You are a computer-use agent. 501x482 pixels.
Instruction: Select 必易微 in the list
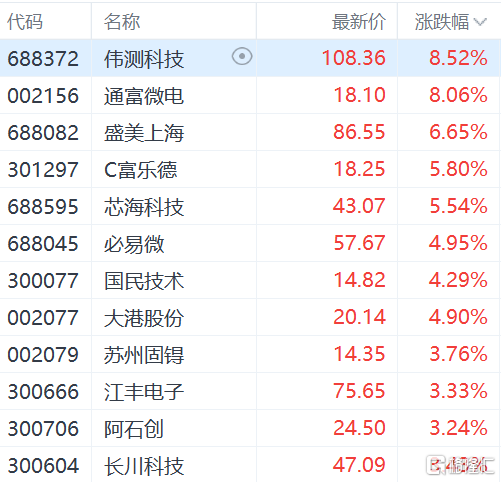pyautogui.click(x=134, y=244)
